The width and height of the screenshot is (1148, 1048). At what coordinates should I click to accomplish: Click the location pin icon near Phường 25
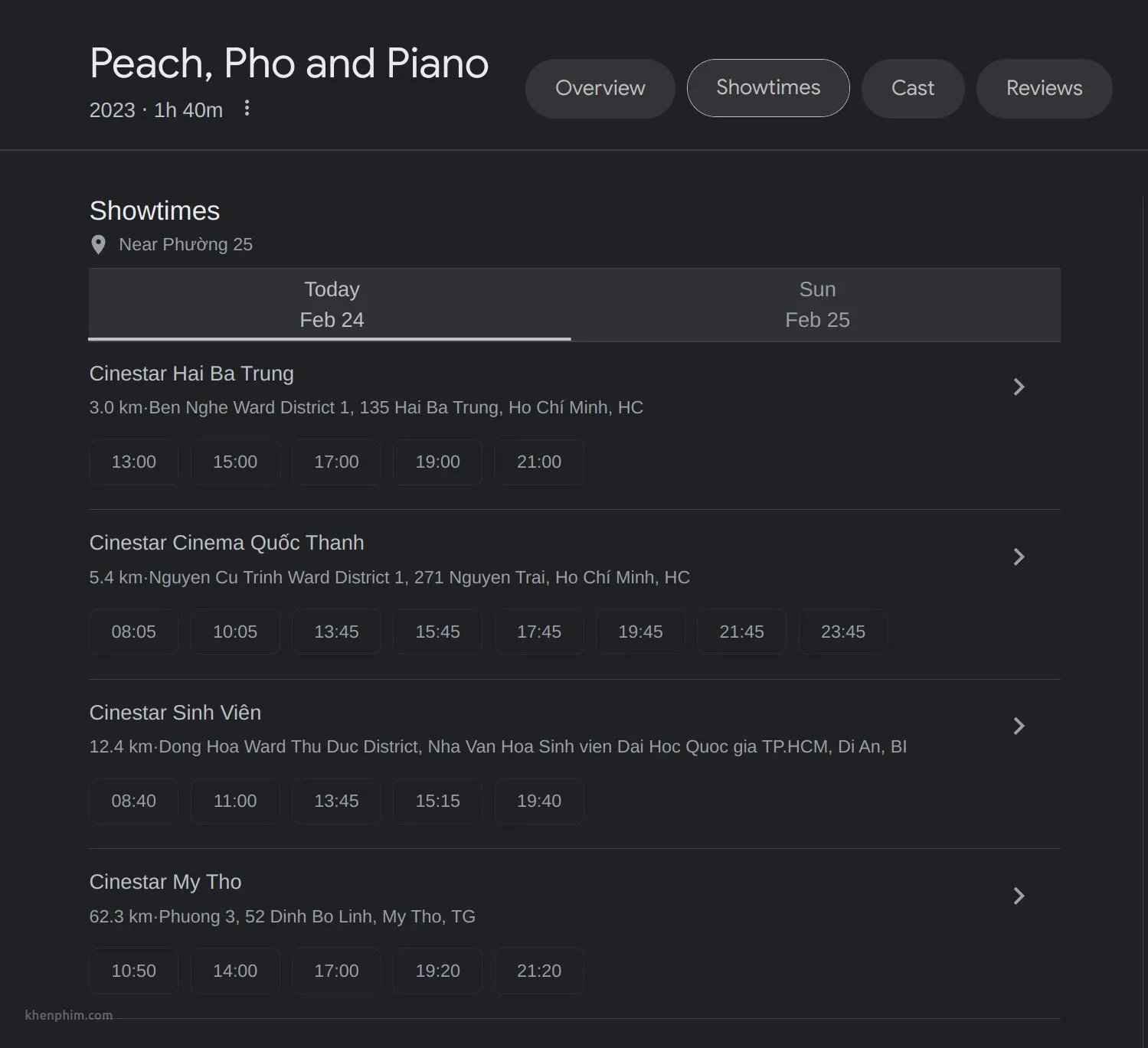(x=98, y=245)
